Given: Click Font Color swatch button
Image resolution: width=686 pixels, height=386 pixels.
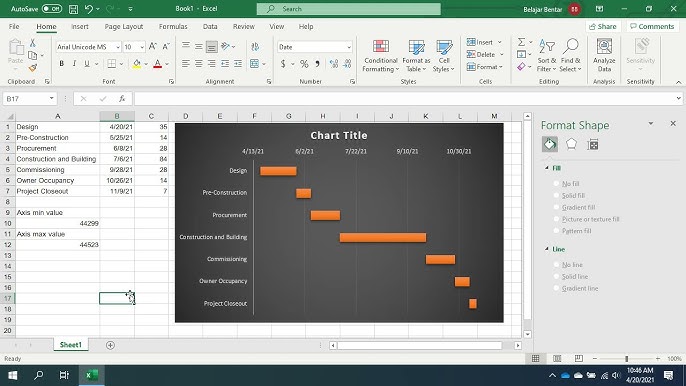Looking at the screenshot, I should [158, 64].
